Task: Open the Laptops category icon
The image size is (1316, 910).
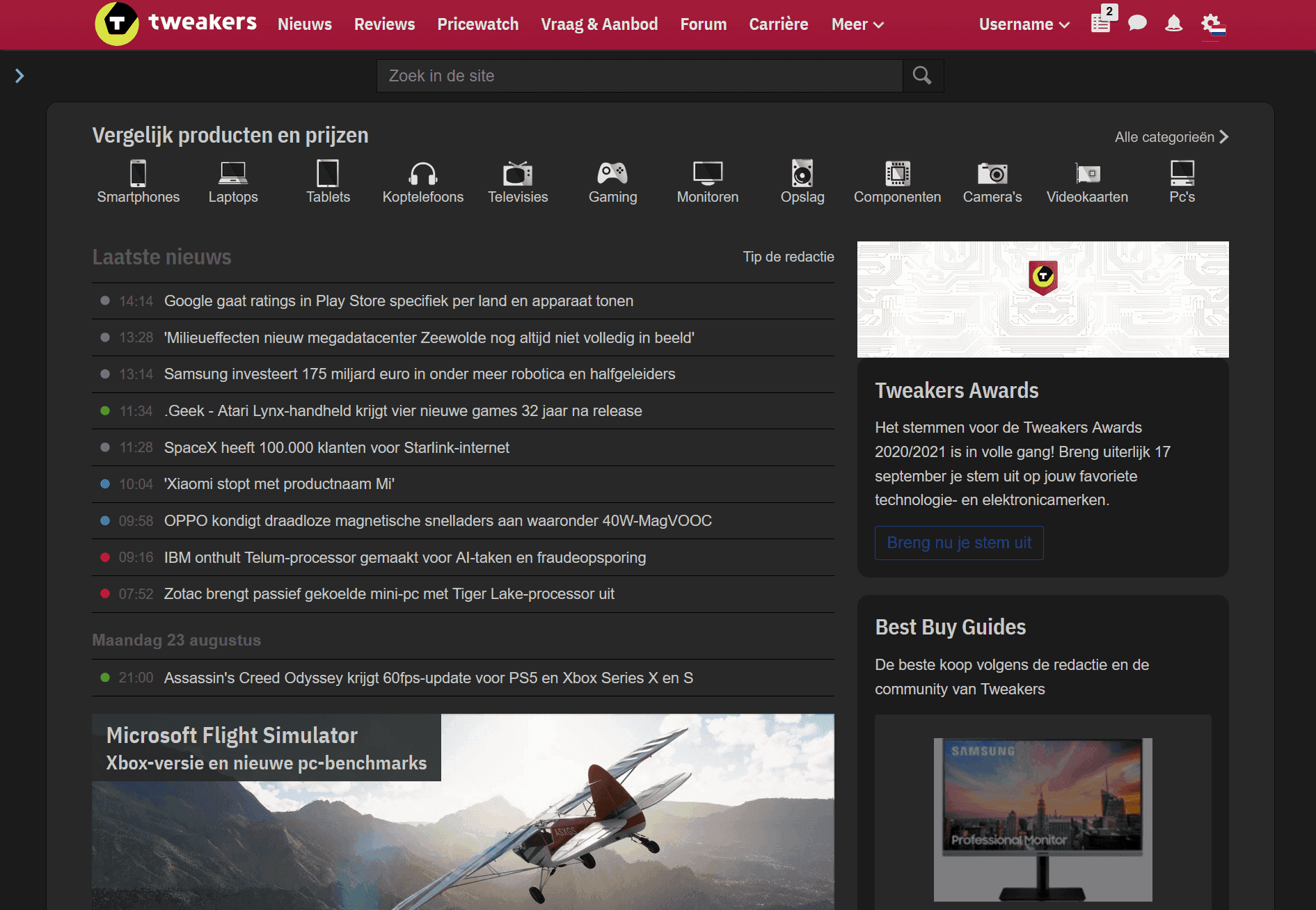Action: 233,173
